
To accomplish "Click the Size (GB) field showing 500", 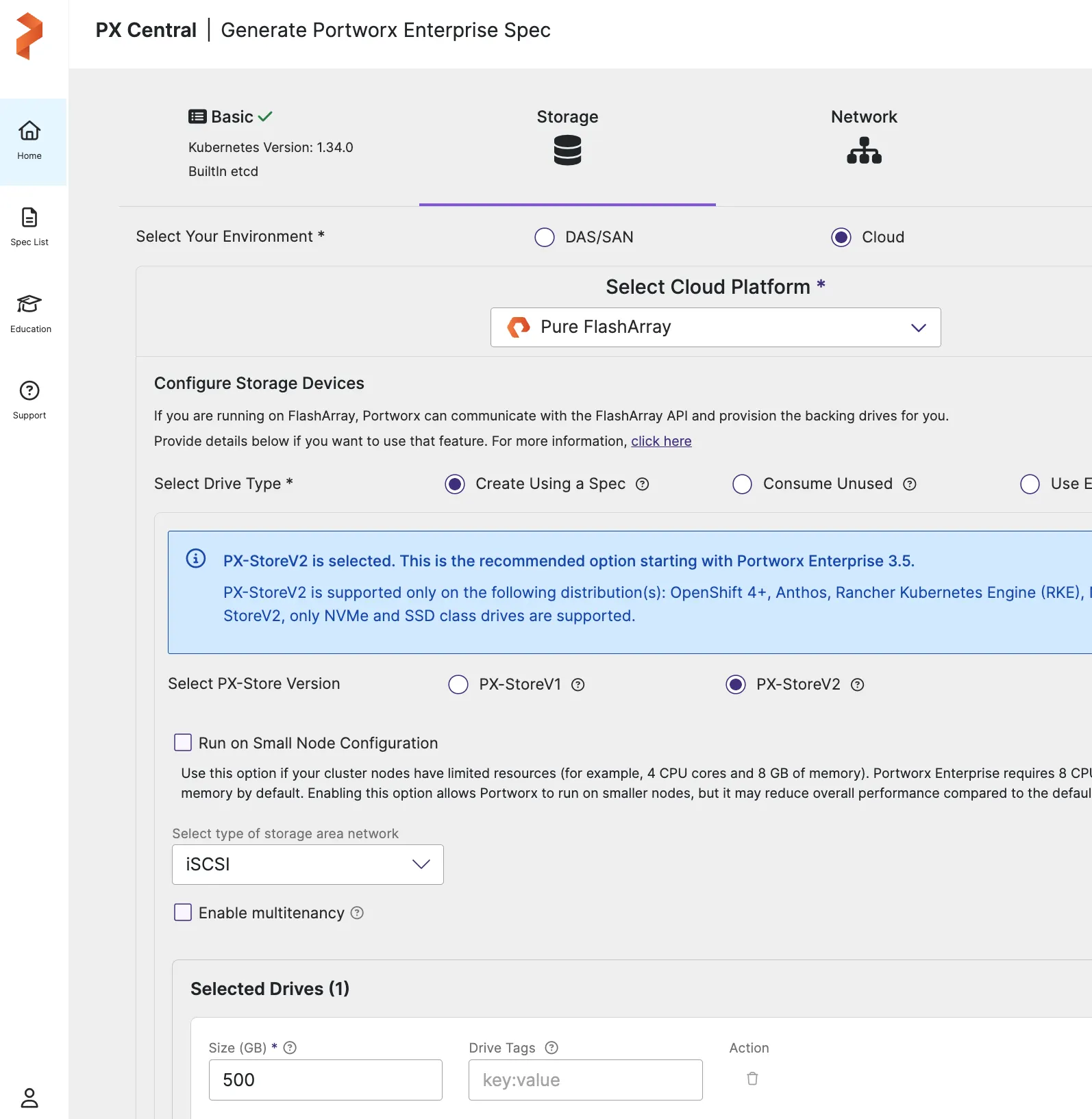I will click(325, 1080).
